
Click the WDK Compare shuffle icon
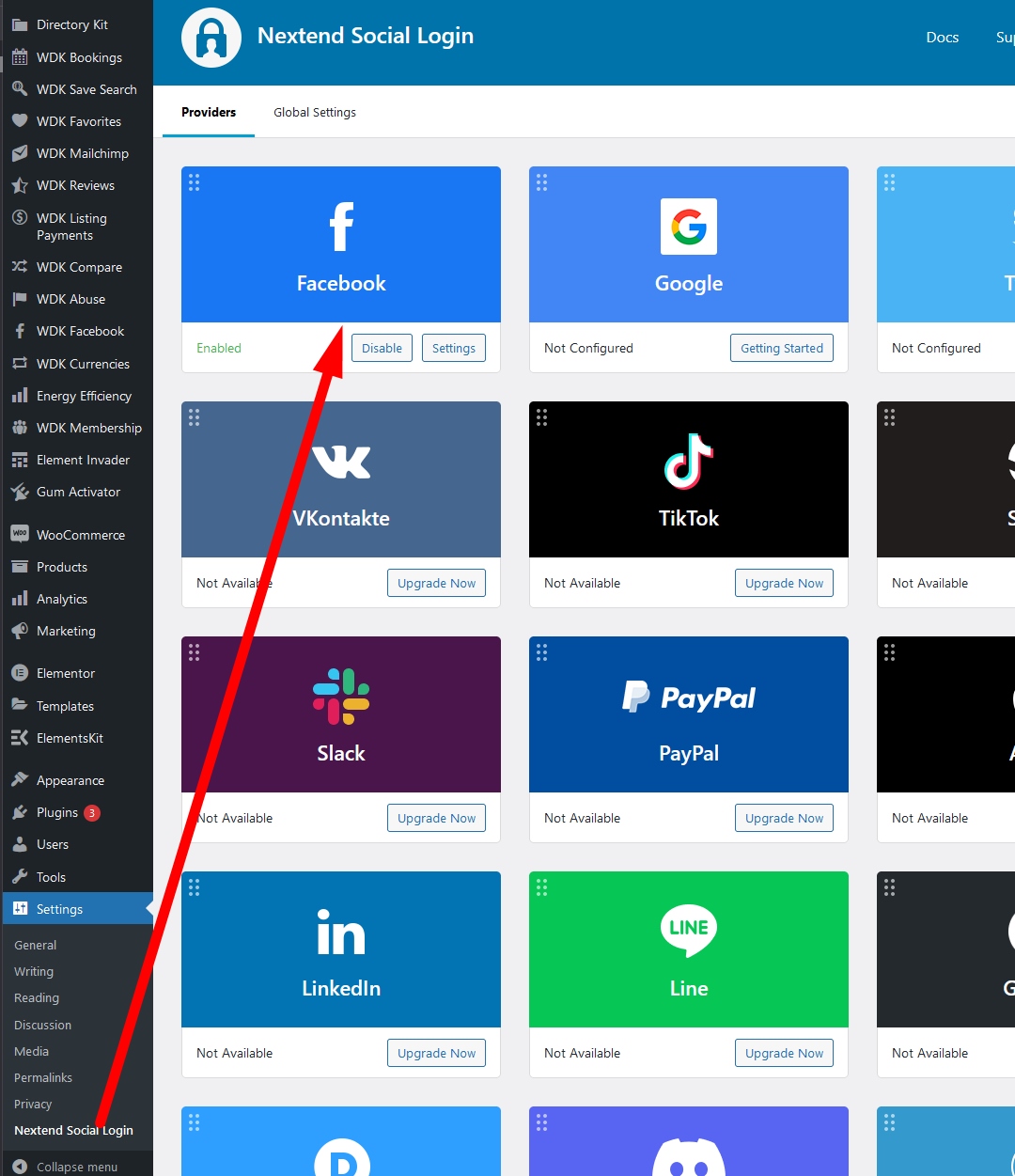20,267
